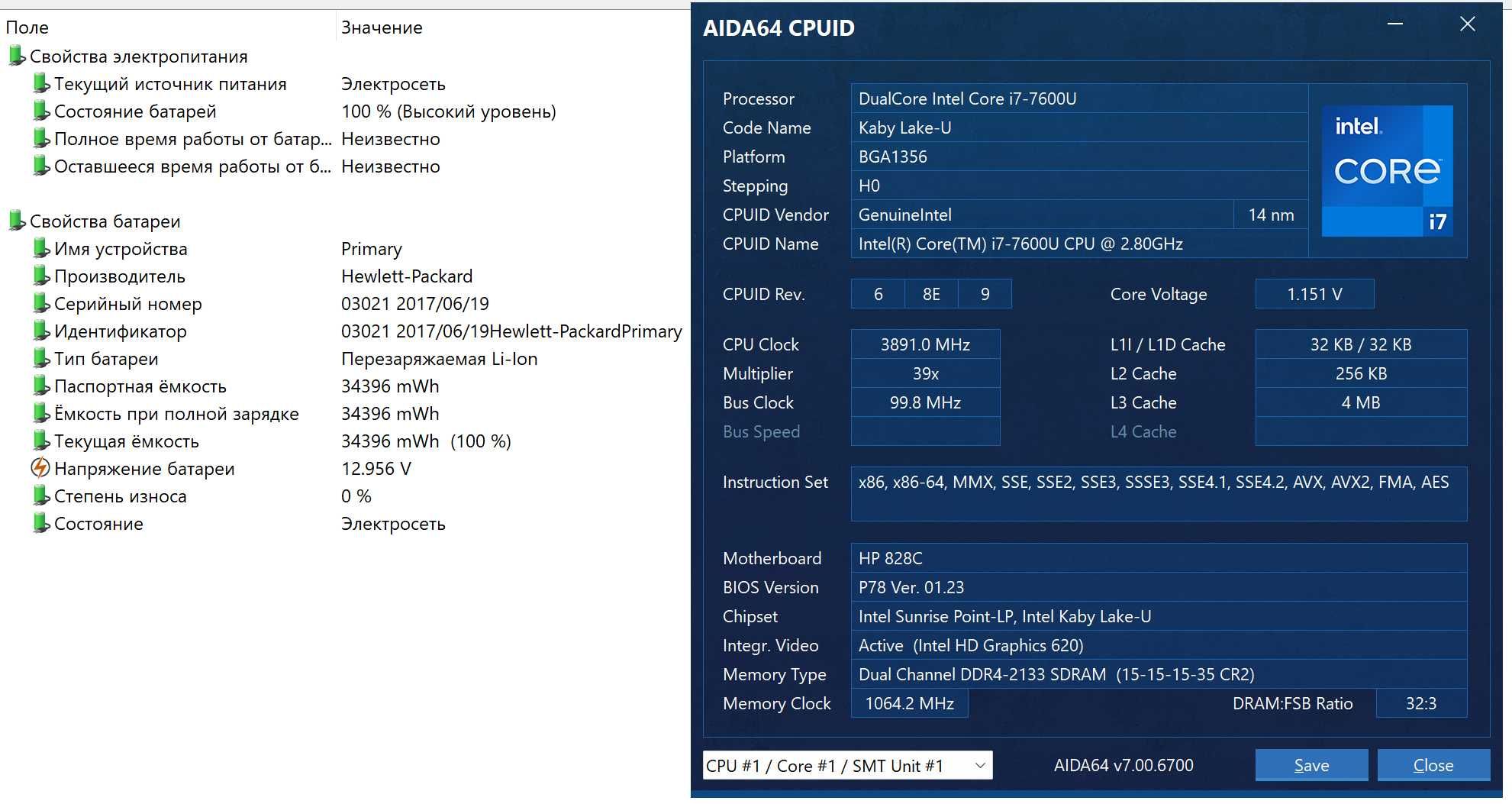Select the Свойства электропитания group row
This screenshot has height=804, width=1512.
click(138, 57)
